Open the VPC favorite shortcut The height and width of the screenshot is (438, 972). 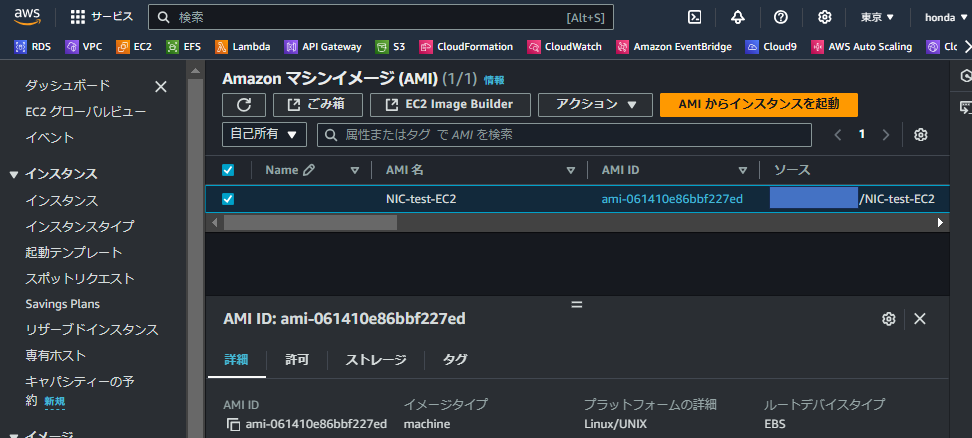pyautogui.click(x=84, y=46)
